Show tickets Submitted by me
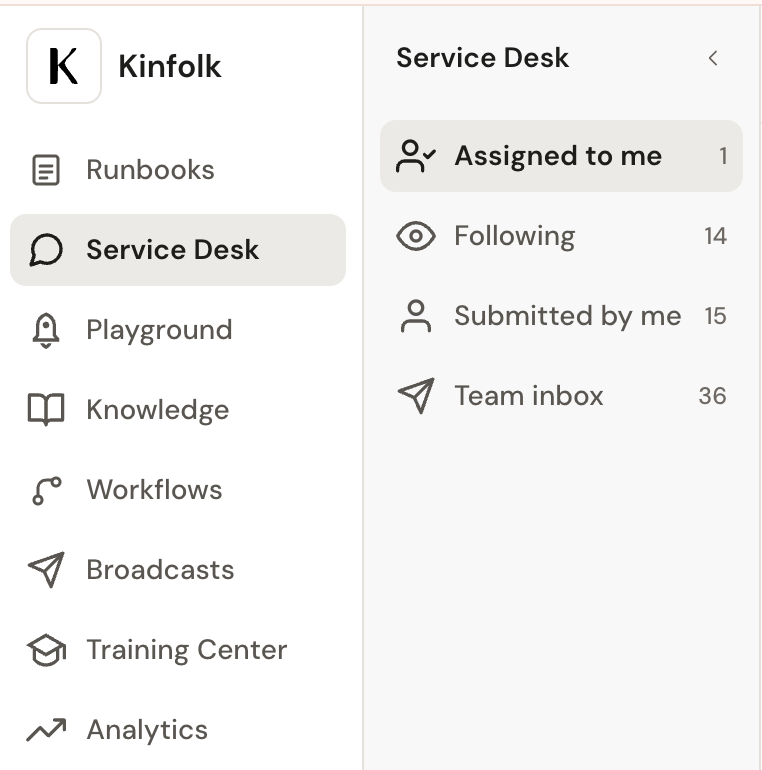The width and height of the screenshot is (762, 770). [x=561, y=316]
